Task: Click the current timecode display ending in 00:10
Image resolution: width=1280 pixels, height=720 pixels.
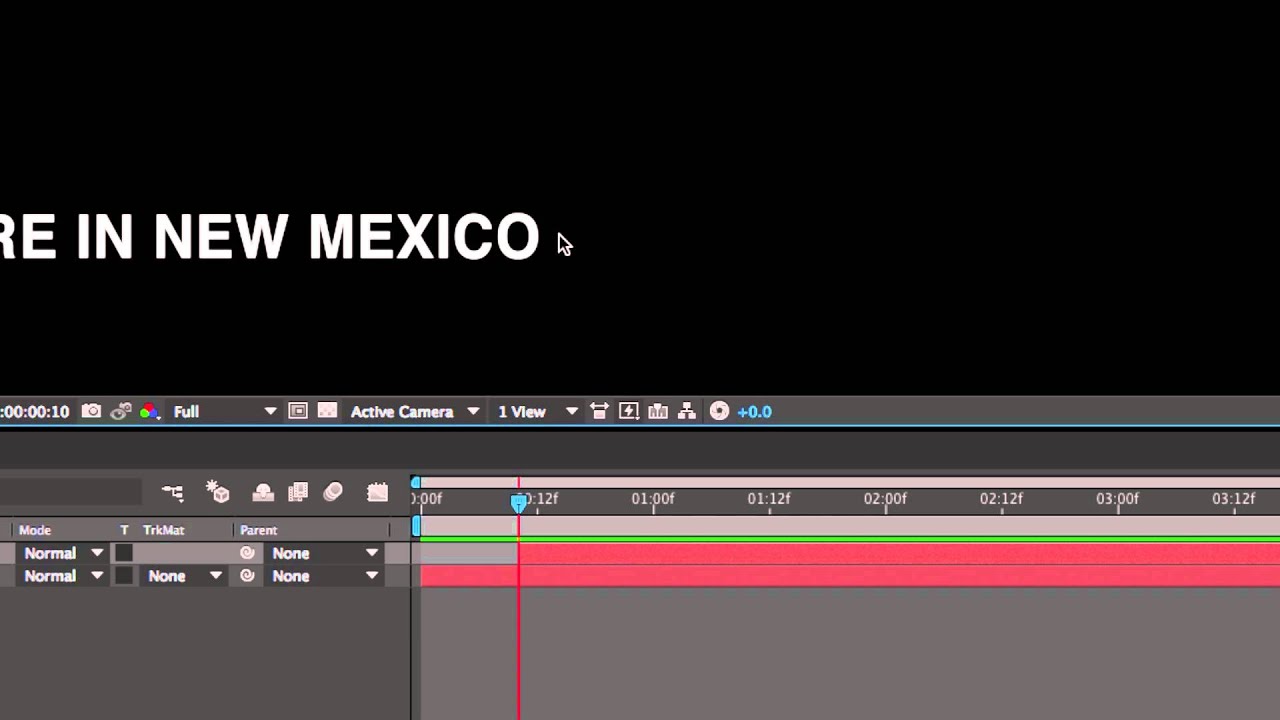Action: (35, 411)
